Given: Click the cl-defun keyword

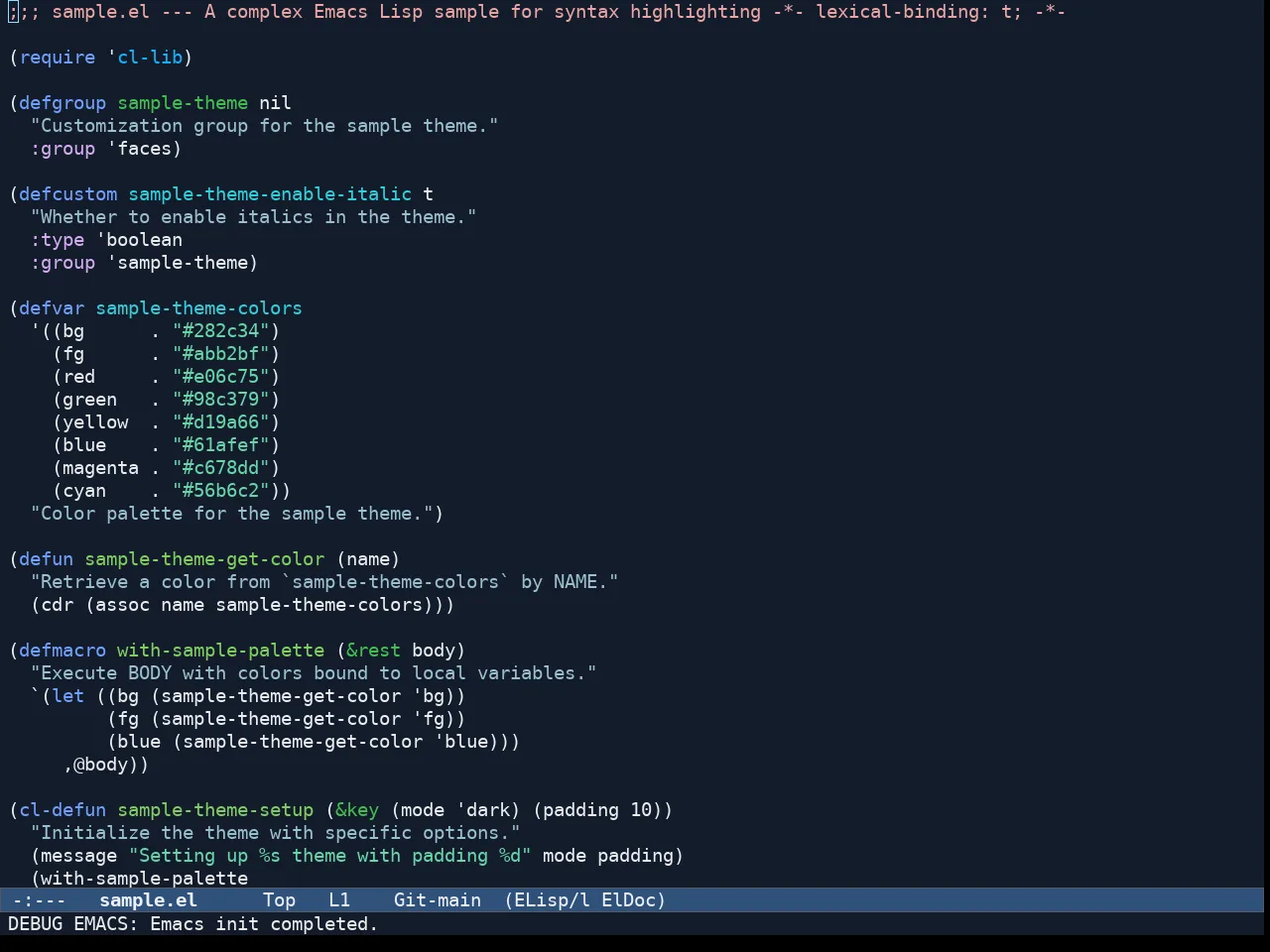Looking at the screenshot, I should (x=63, y=810).
